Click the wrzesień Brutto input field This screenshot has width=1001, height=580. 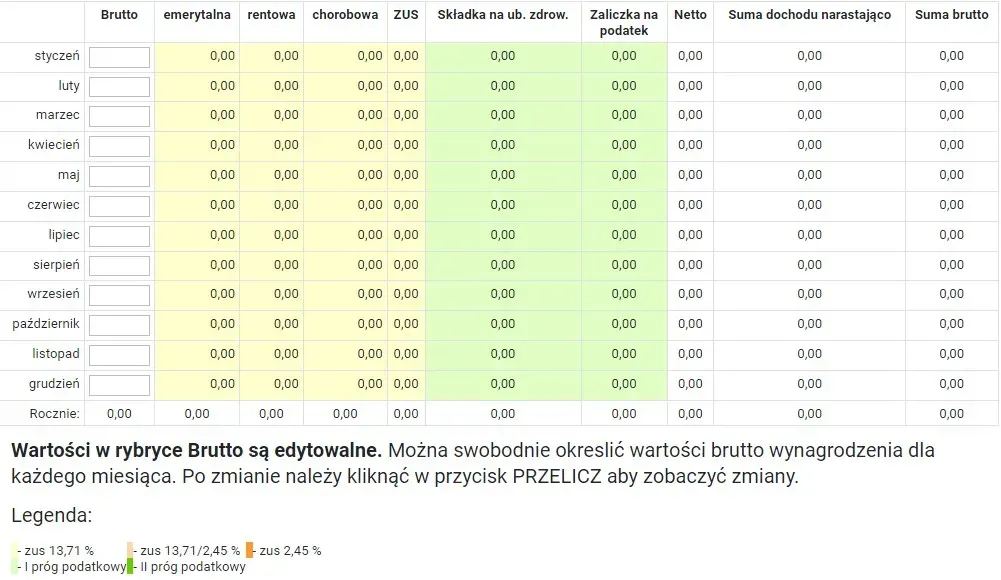[118, 294]
